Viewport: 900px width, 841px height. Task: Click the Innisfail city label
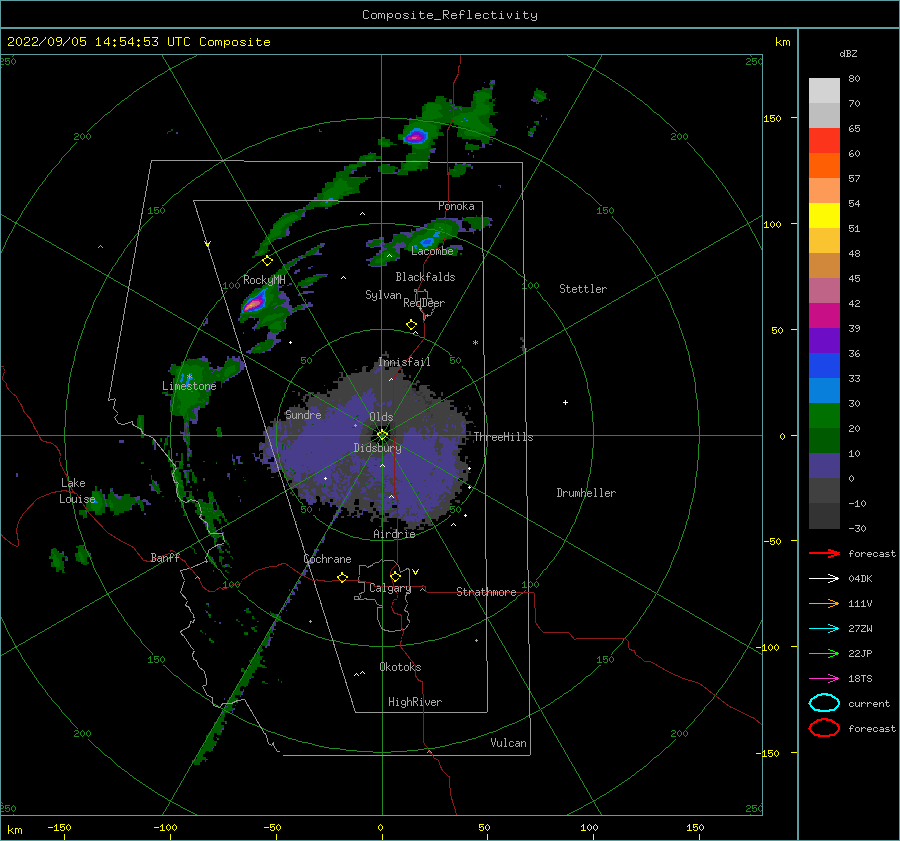click(404, 362)
